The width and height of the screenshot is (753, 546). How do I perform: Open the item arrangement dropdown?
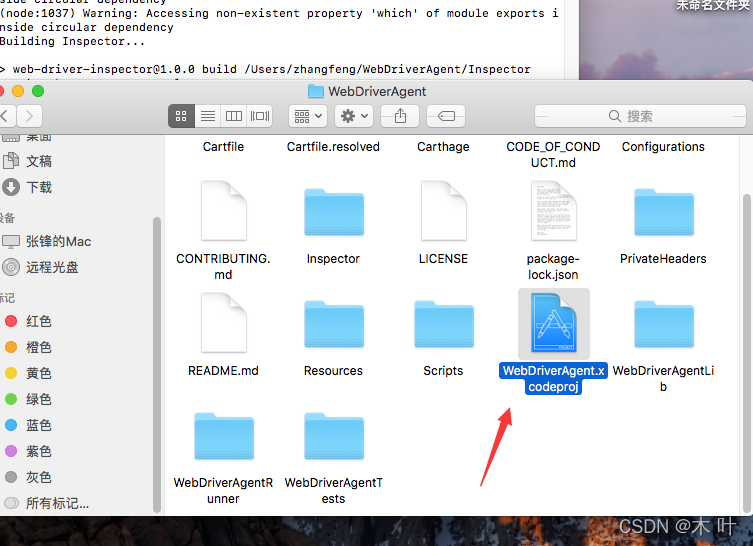point(308,116)
